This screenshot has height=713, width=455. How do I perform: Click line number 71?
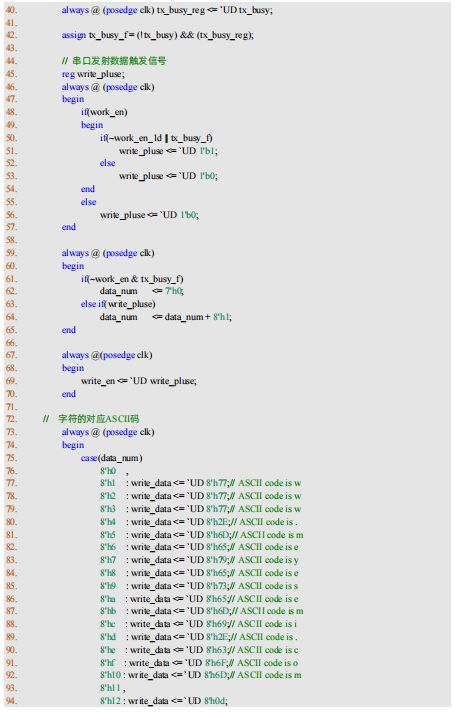pos(11,407)
